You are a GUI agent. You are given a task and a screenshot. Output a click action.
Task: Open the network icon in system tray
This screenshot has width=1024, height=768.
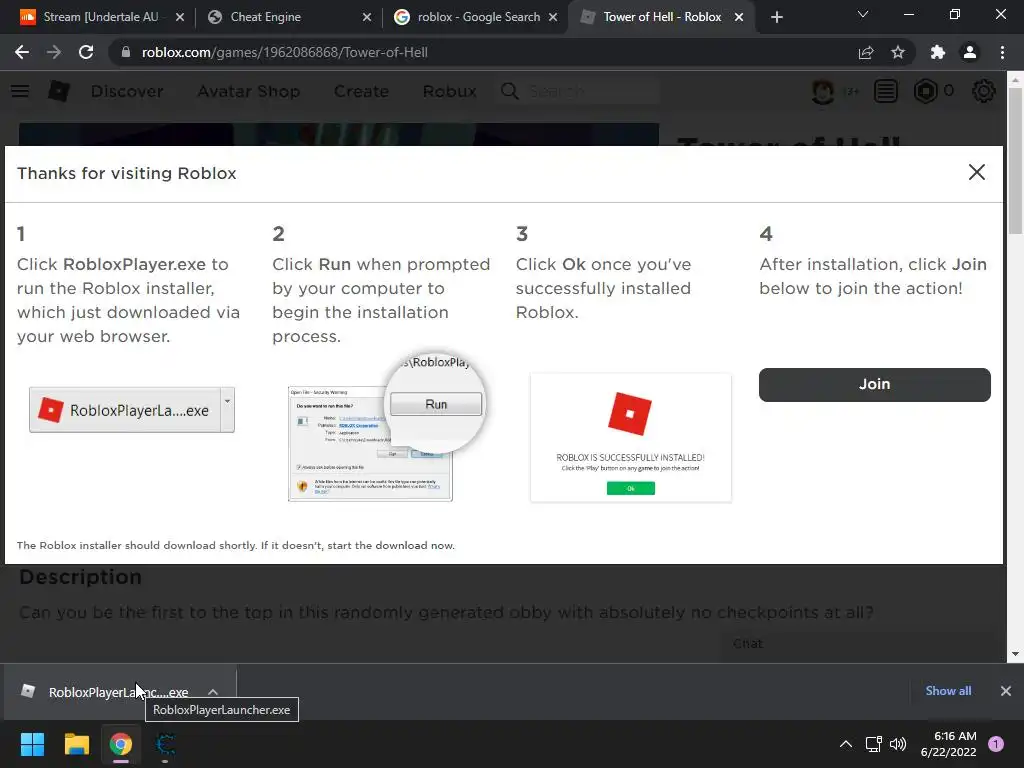(874, 744)
